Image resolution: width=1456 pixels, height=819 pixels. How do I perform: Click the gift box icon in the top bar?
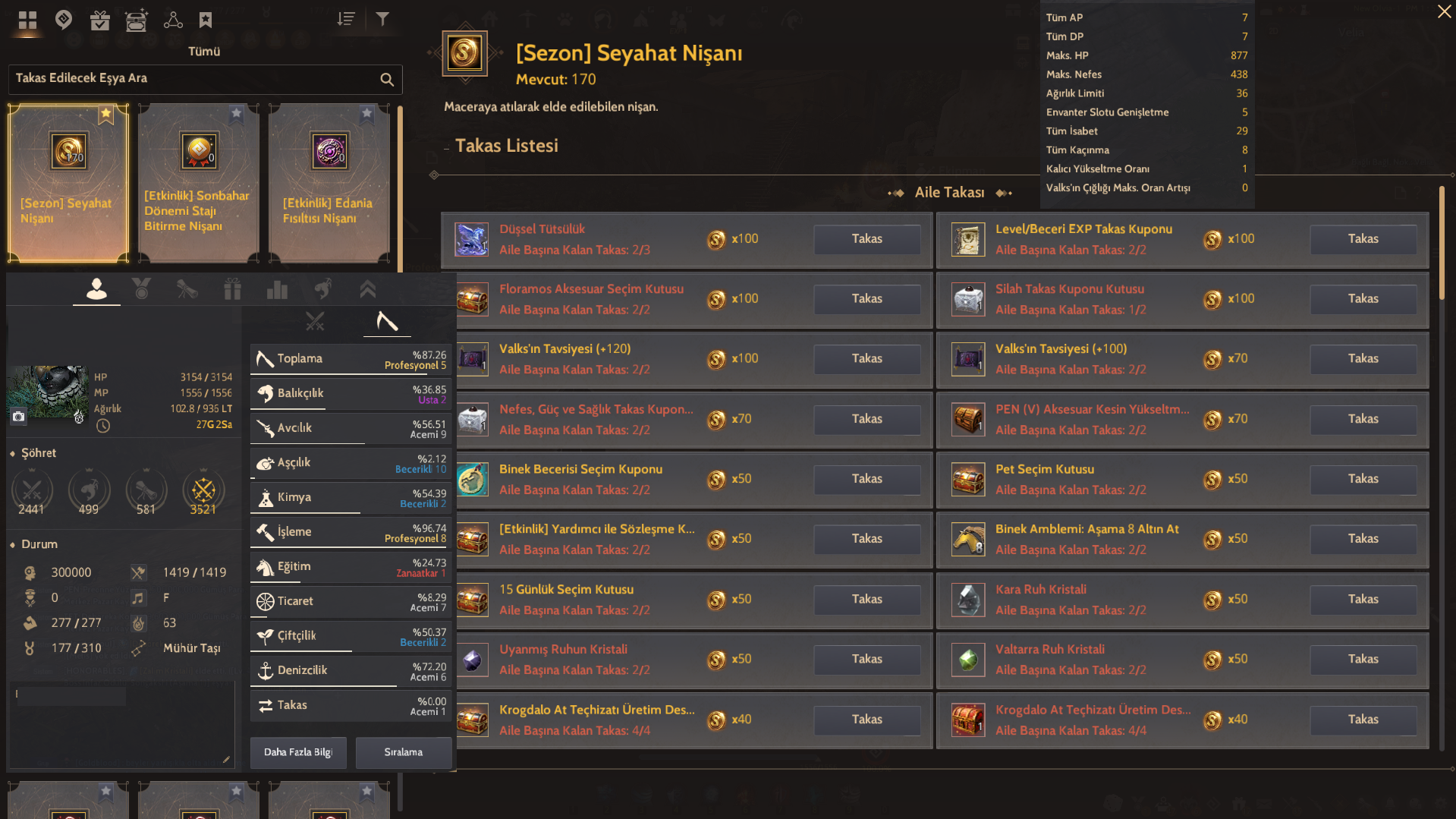(100, 20)
